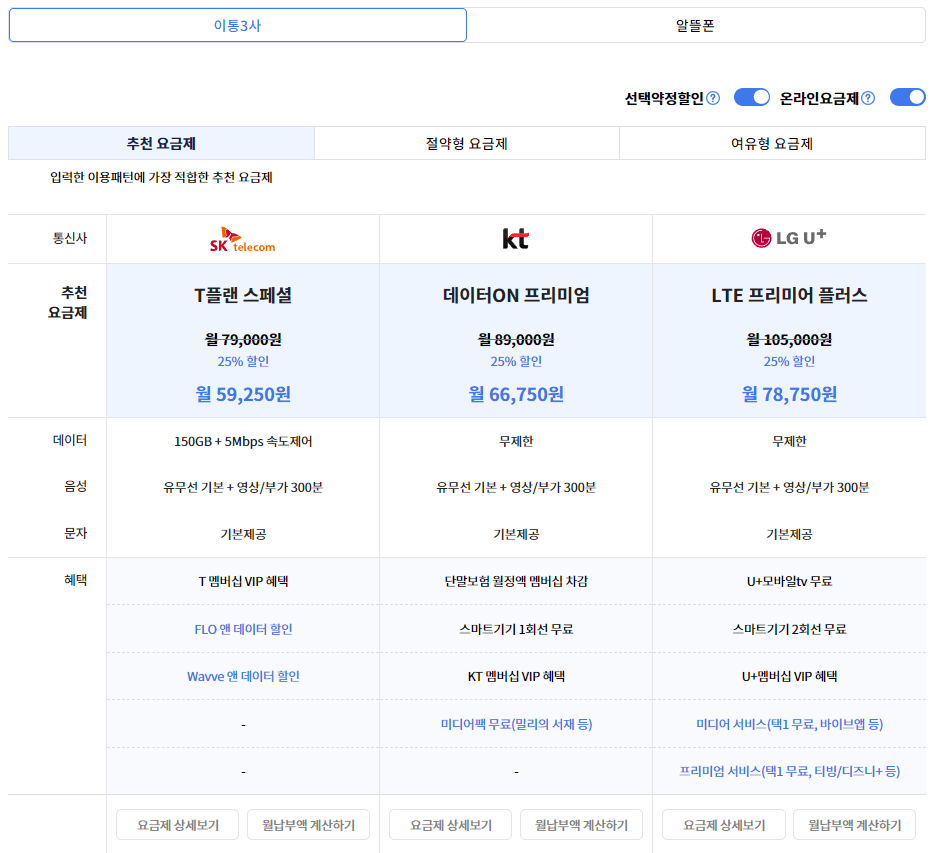
Task: Click the 월 66,750원 discounted price
Action: pyautogui.click(x=516, y=394)
